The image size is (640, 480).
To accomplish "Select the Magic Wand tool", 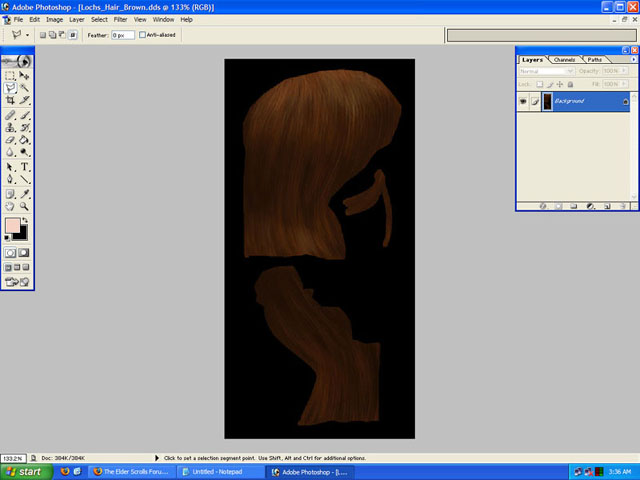I will [24, 88].
